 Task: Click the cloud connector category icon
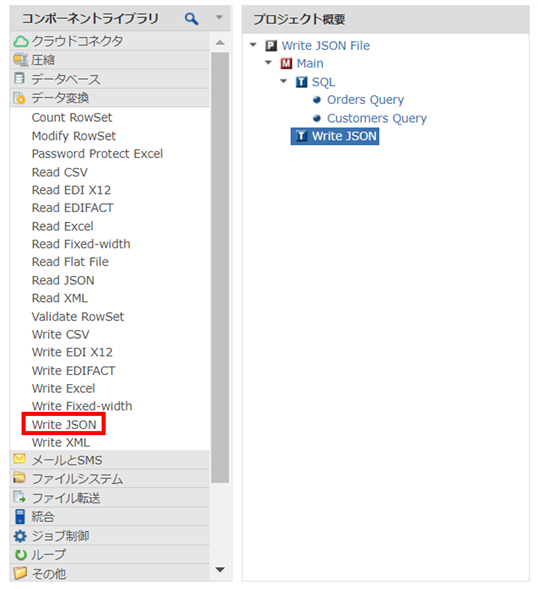coord(21,41)
